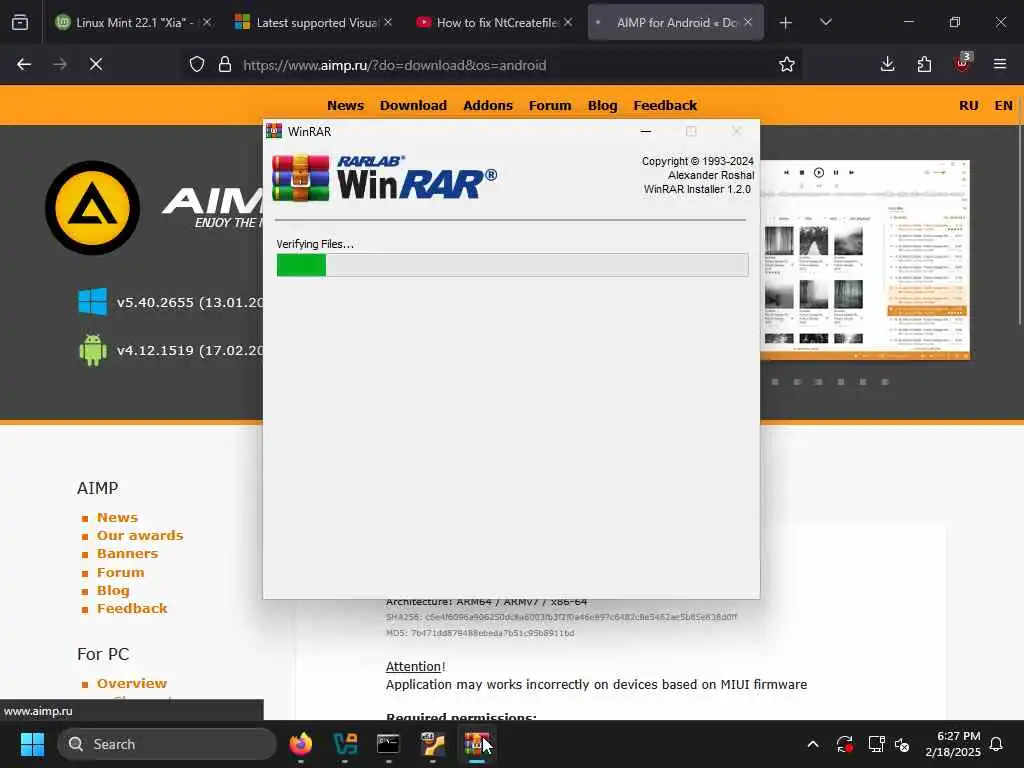Open the terminal icon on taskbar
Viewport: 1024px width, 768px height.
pos(389,744)
